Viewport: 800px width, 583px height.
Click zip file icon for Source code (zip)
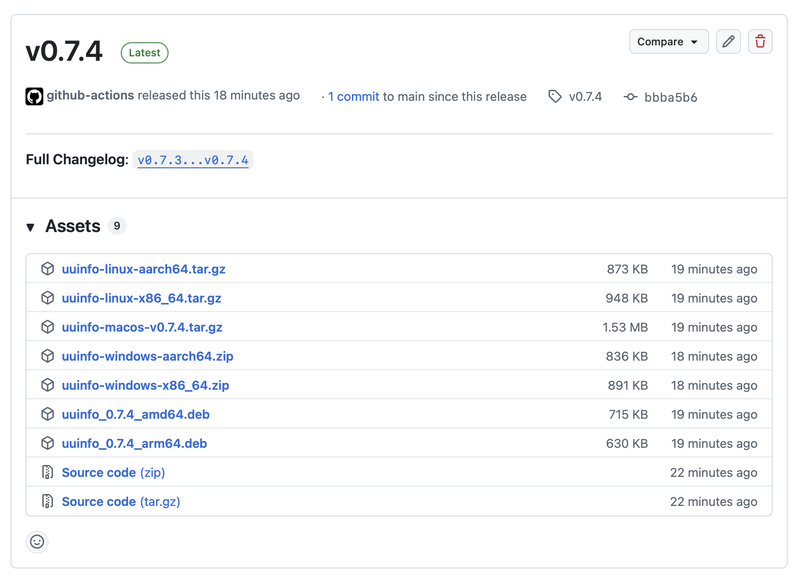[47, 472]
